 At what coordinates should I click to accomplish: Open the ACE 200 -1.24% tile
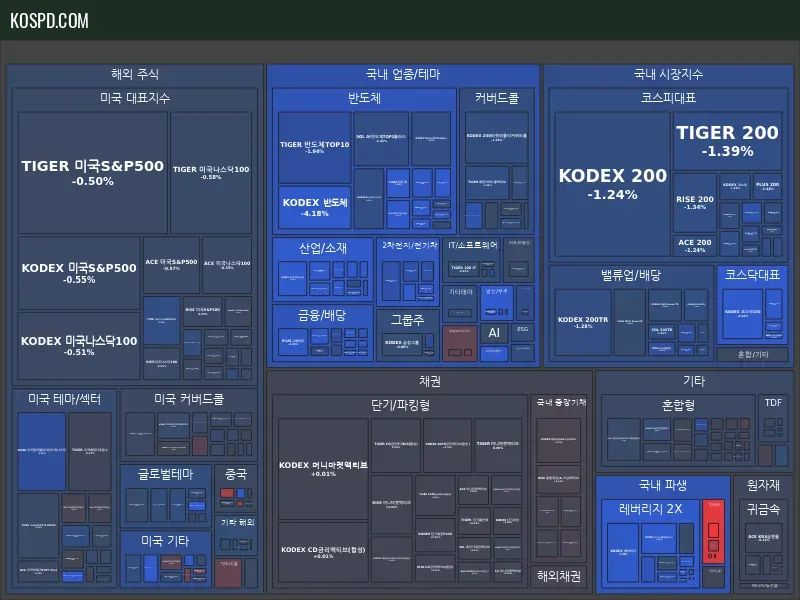pos(695,245)
